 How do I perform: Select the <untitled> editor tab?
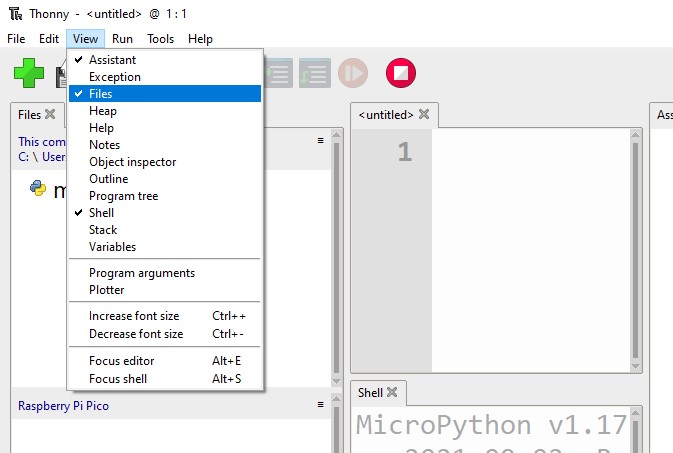point(386,115)
